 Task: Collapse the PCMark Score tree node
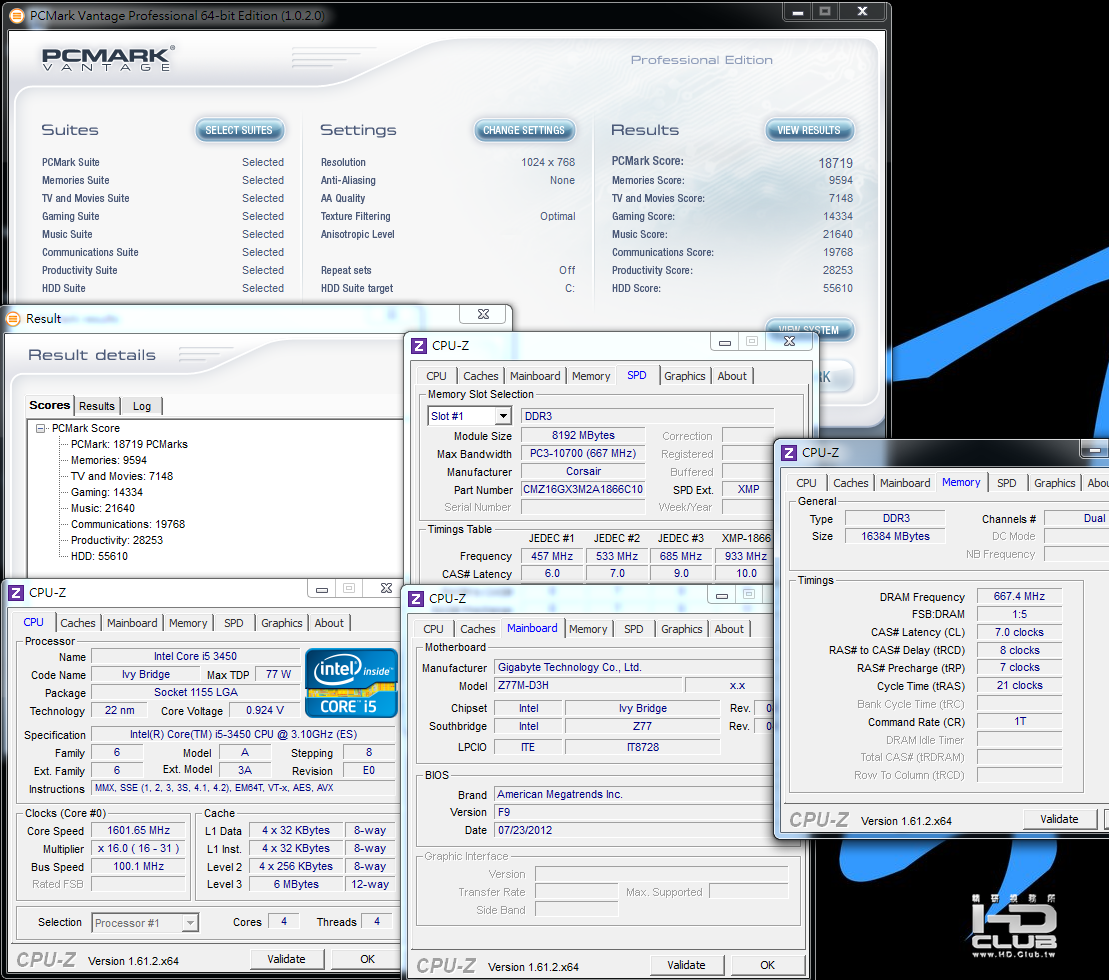click(x=41, y=428)
